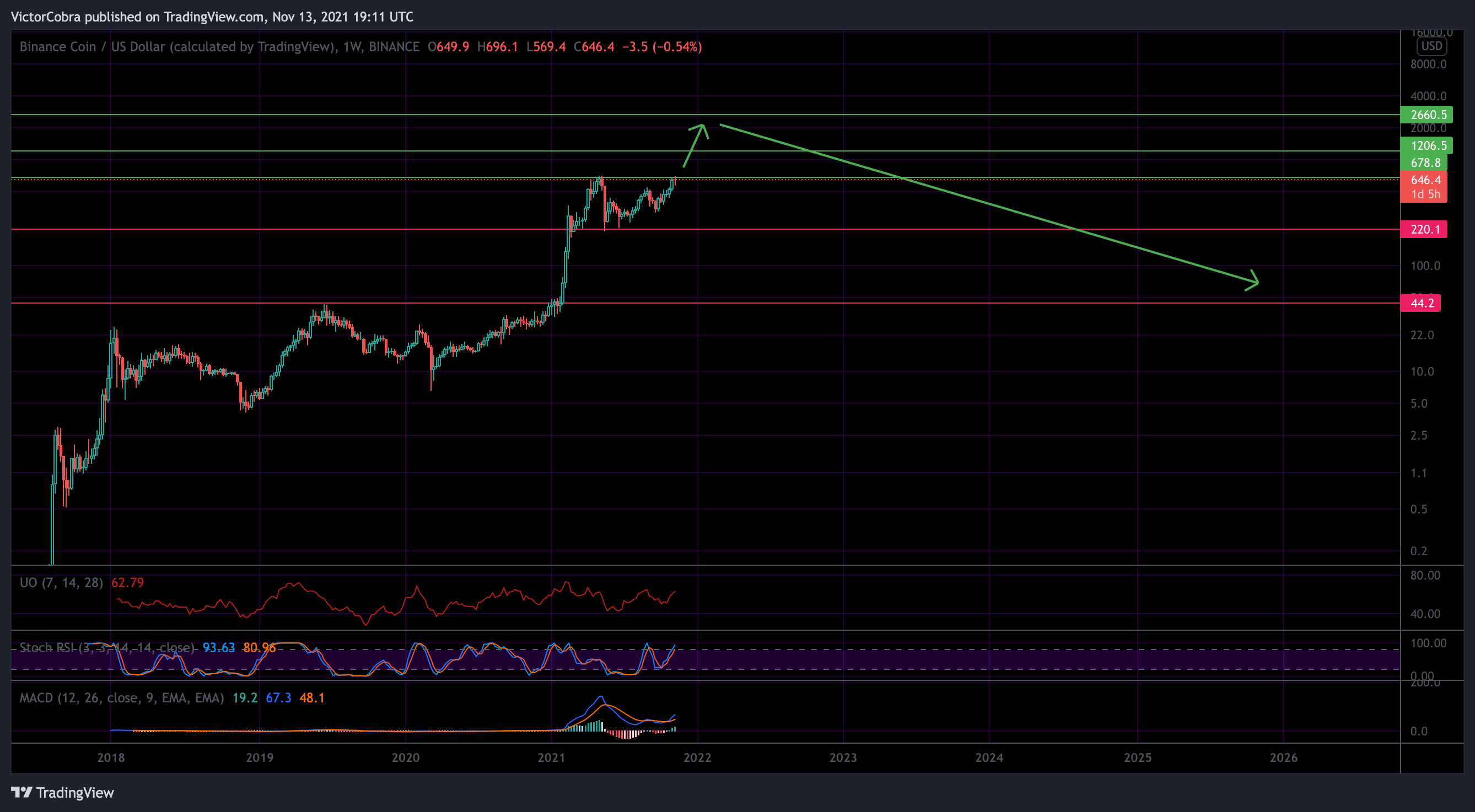Click the high price value H696.1

[x=497, y=47]
